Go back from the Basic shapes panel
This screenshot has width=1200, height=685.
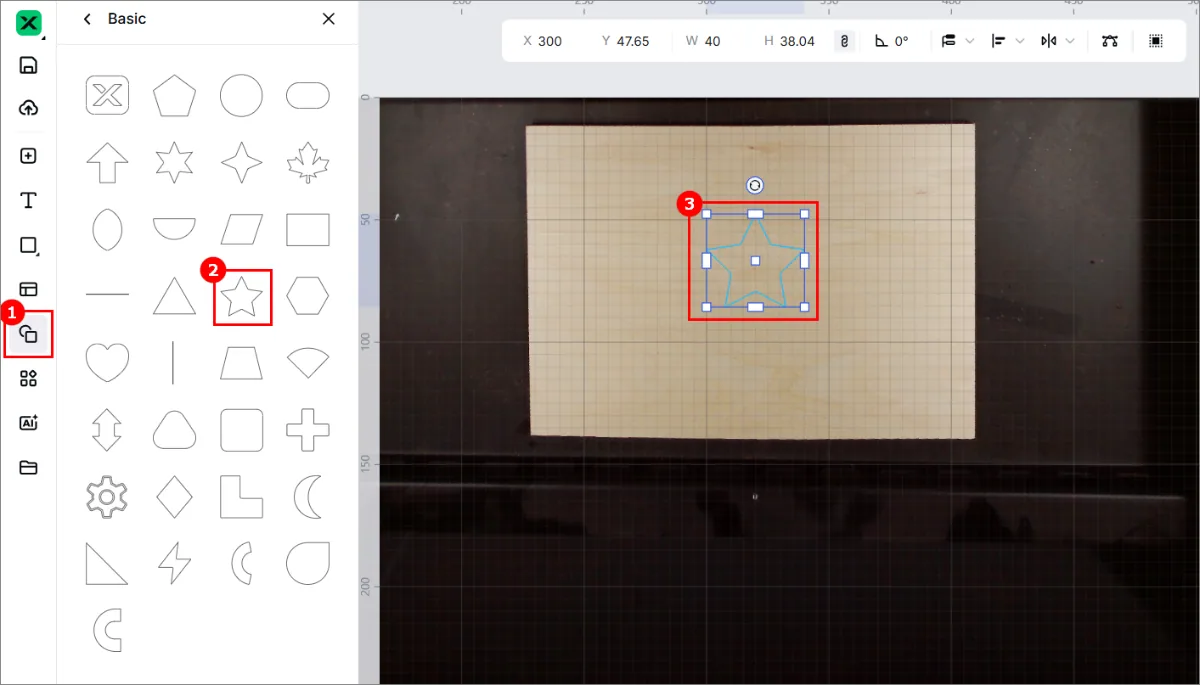pyautogui.click(x=87, y=19)
